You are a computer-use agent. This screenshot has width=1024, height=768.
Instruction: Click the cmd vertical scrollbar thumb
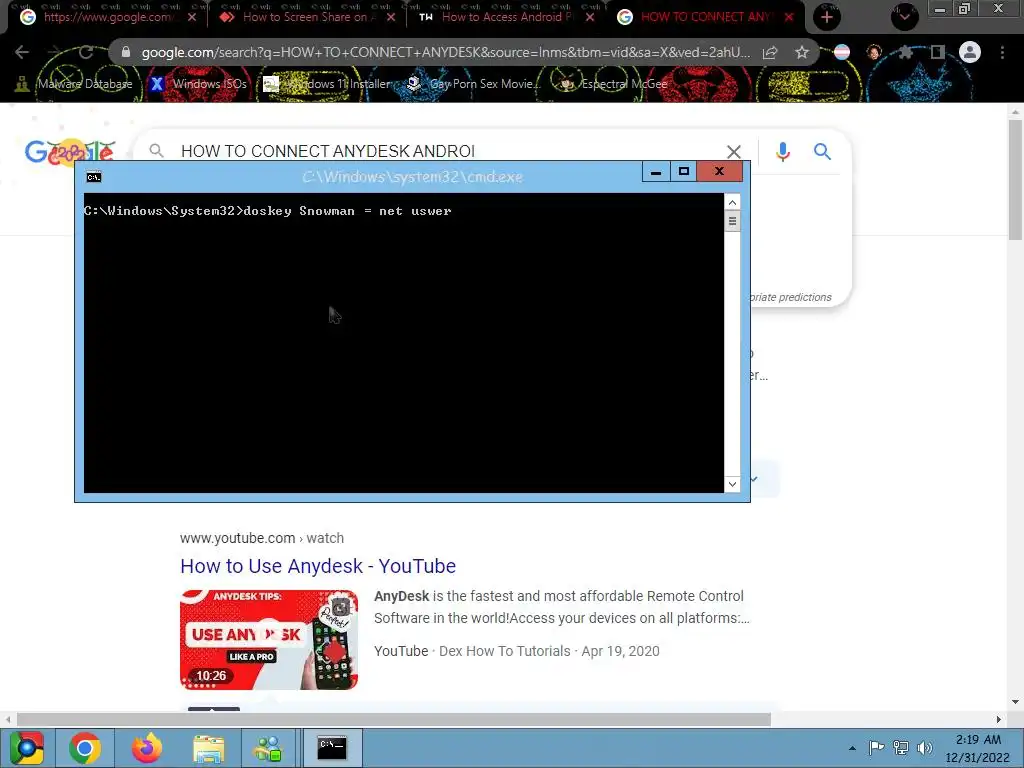coord(732,221)
